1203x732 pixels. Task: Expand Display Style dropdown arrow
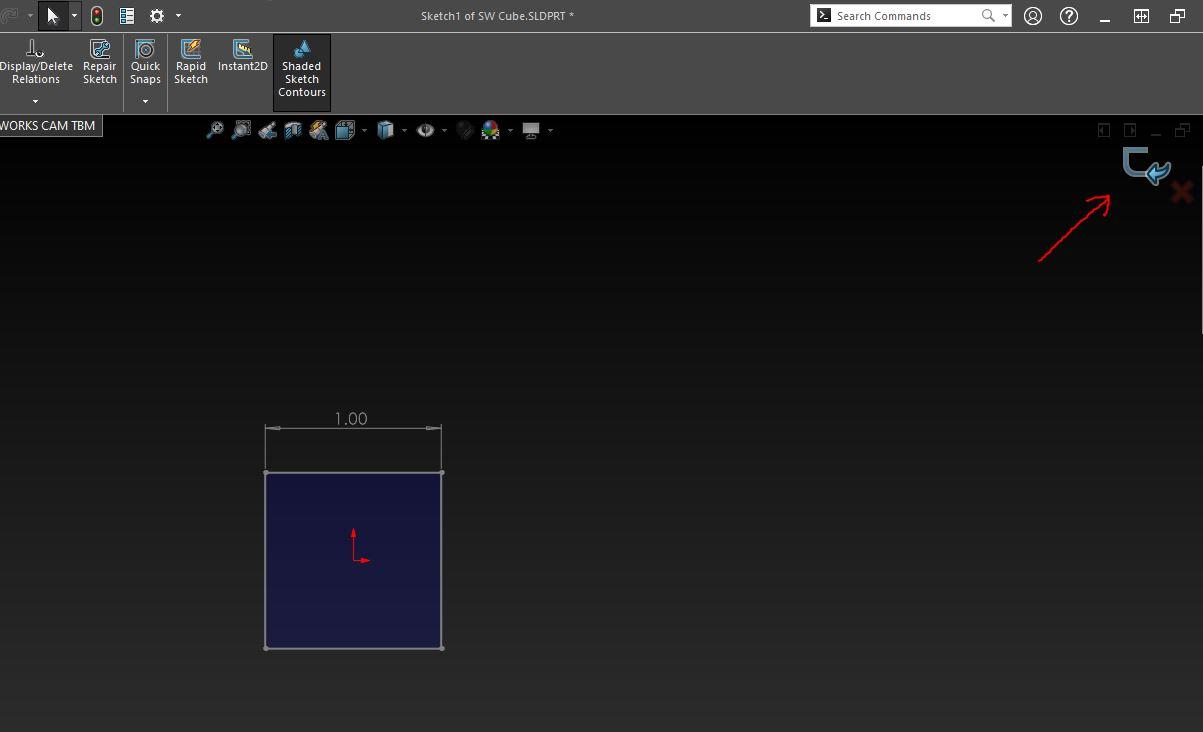pyautogui.click(x=404, y=130)
